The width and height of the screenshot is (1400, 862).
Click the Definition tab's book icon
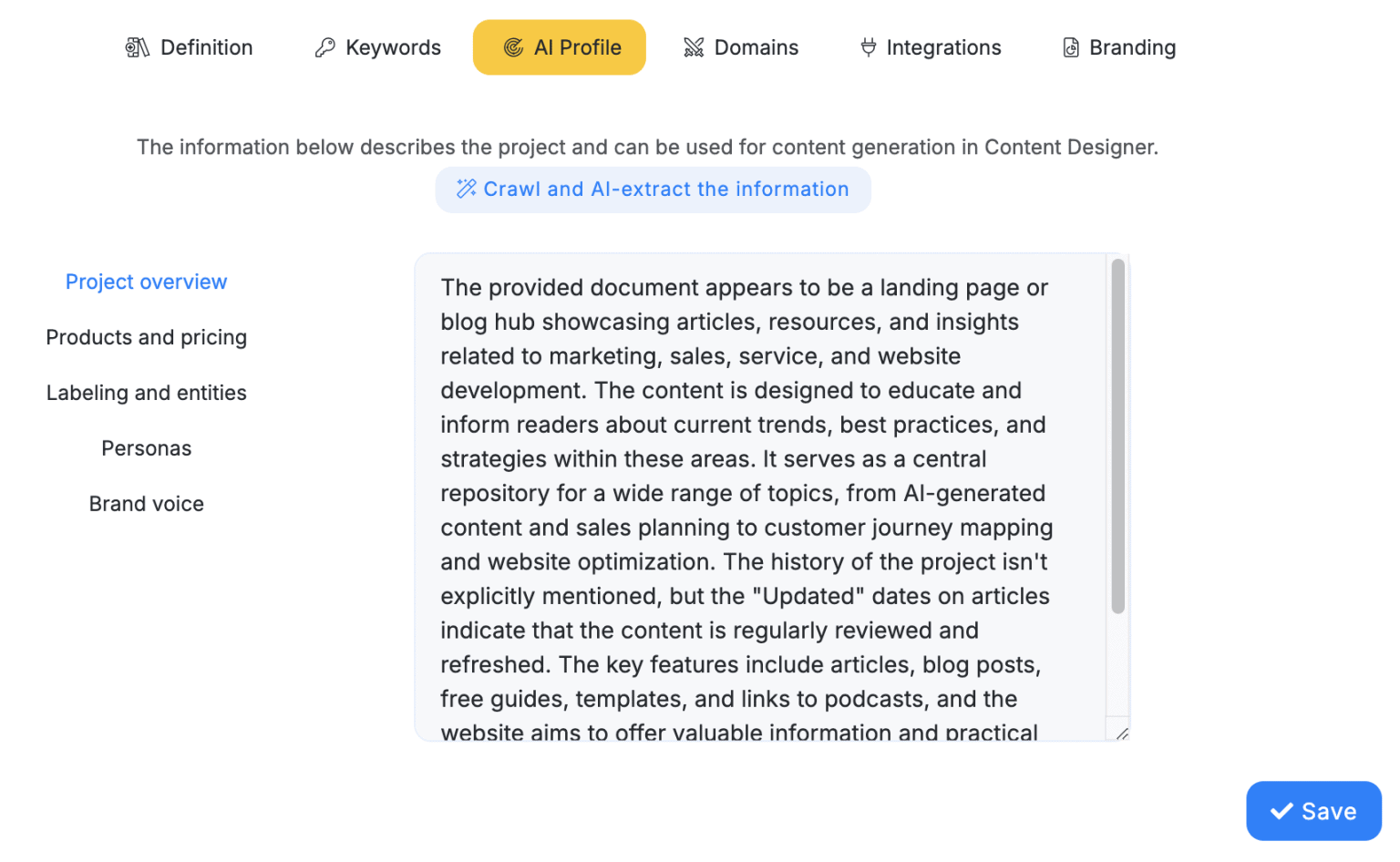point(137,46)
